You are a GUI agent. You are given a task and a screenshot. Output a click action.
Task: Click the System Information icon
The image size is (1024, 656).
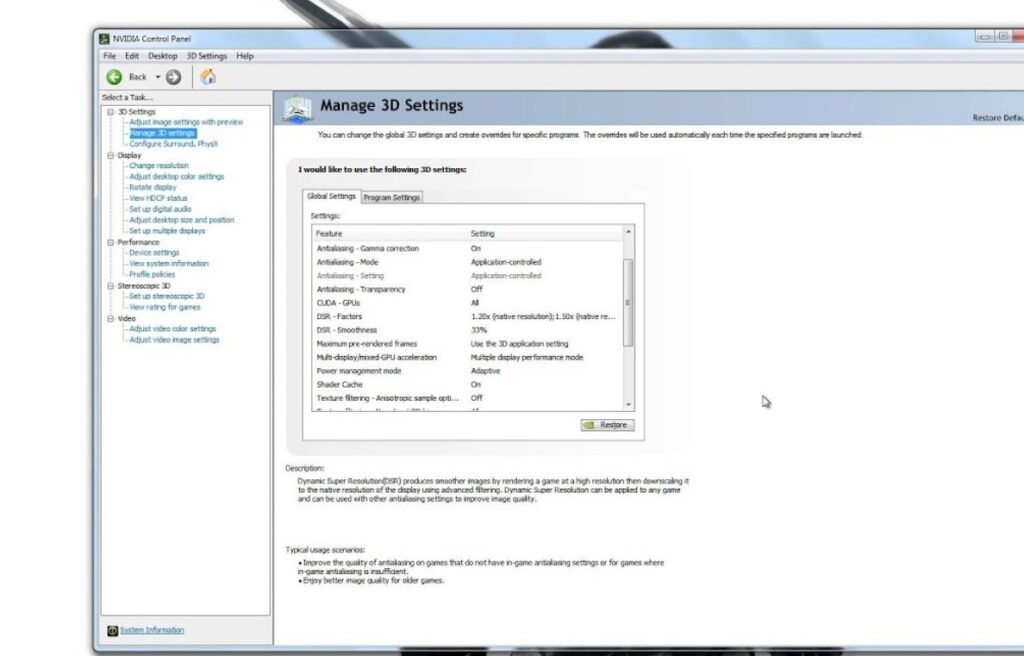click(112, 631)
